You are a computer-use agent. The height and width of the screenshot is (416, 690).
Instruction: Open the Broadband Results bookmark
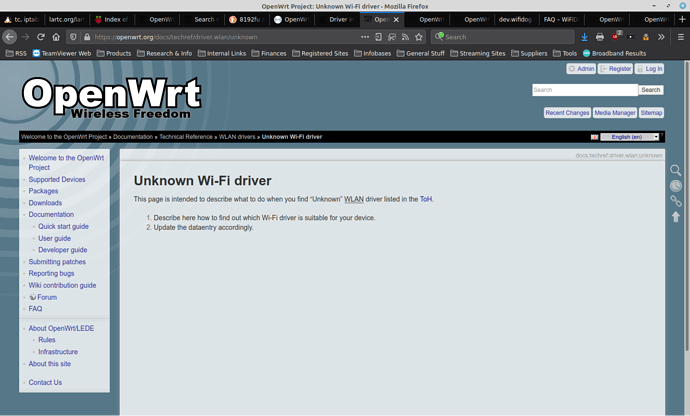pyautogui.click(x=614, y=53)
